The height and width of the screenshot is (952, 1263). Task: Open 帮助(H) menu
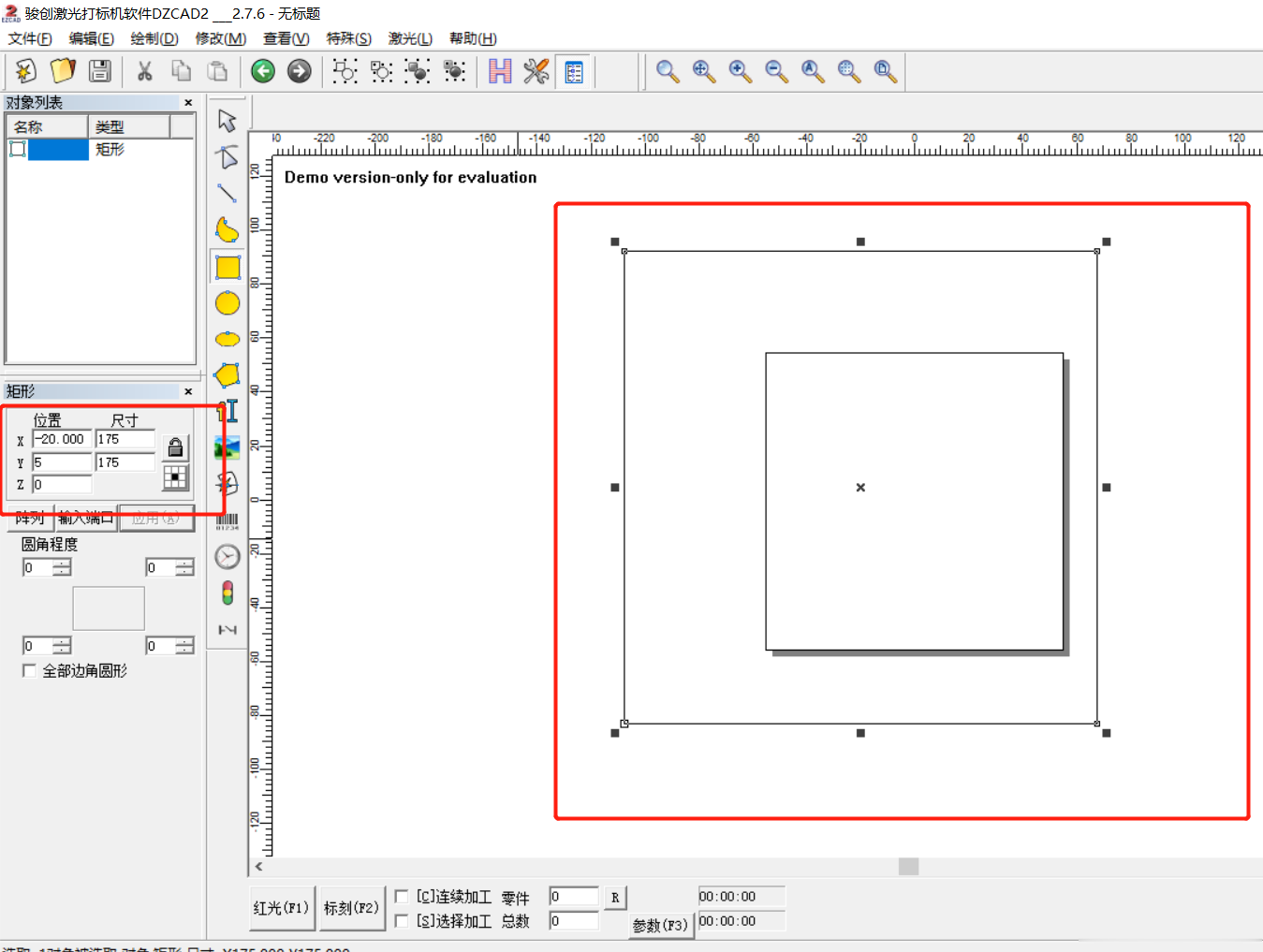tap(473, 38)
